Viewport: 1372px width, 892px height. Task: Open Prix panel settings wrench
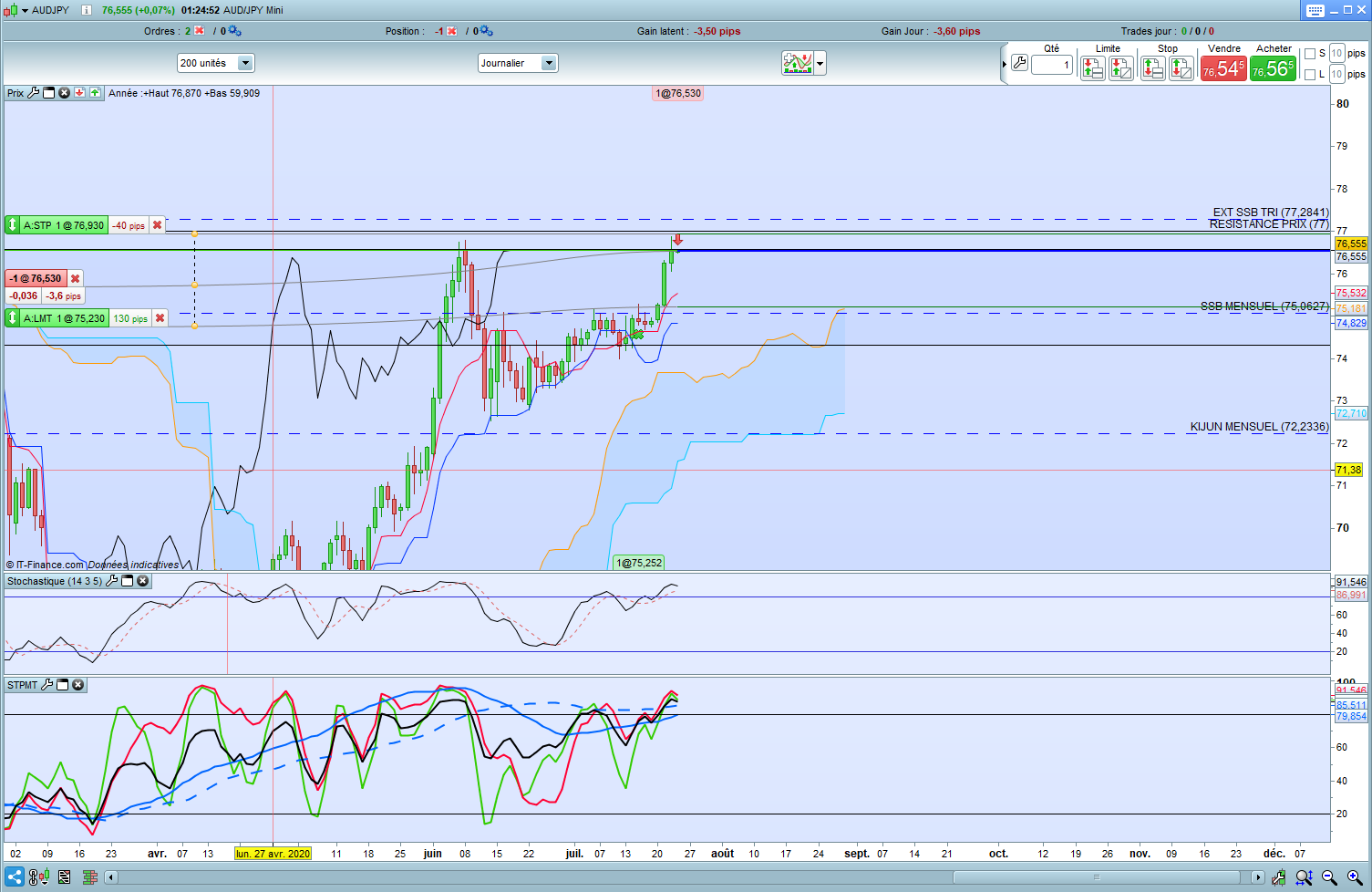(34, 93)
